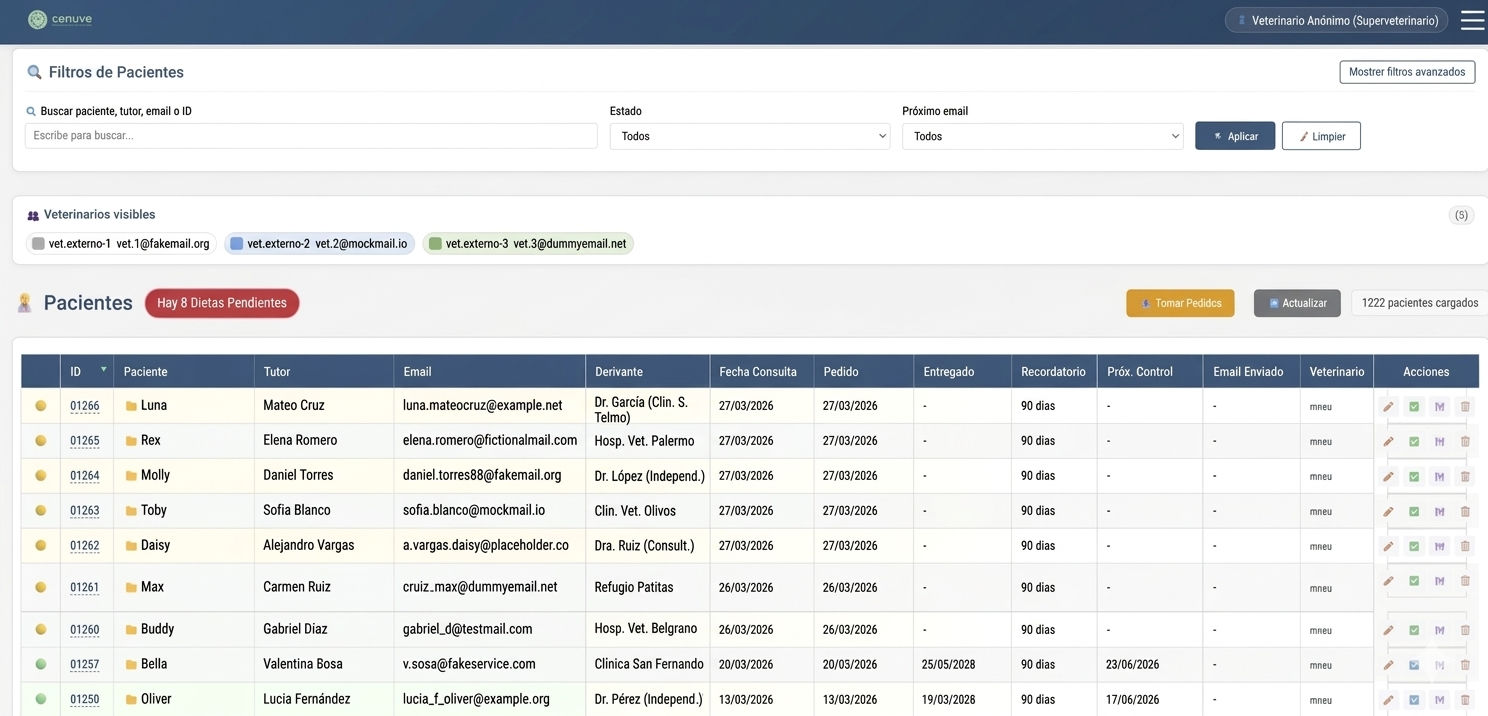Image resolution: width=1488 pixels, height=716 pixels.
Task: Click the green swatch on the vet.externo-3 chip
Action: click(435, 244)
